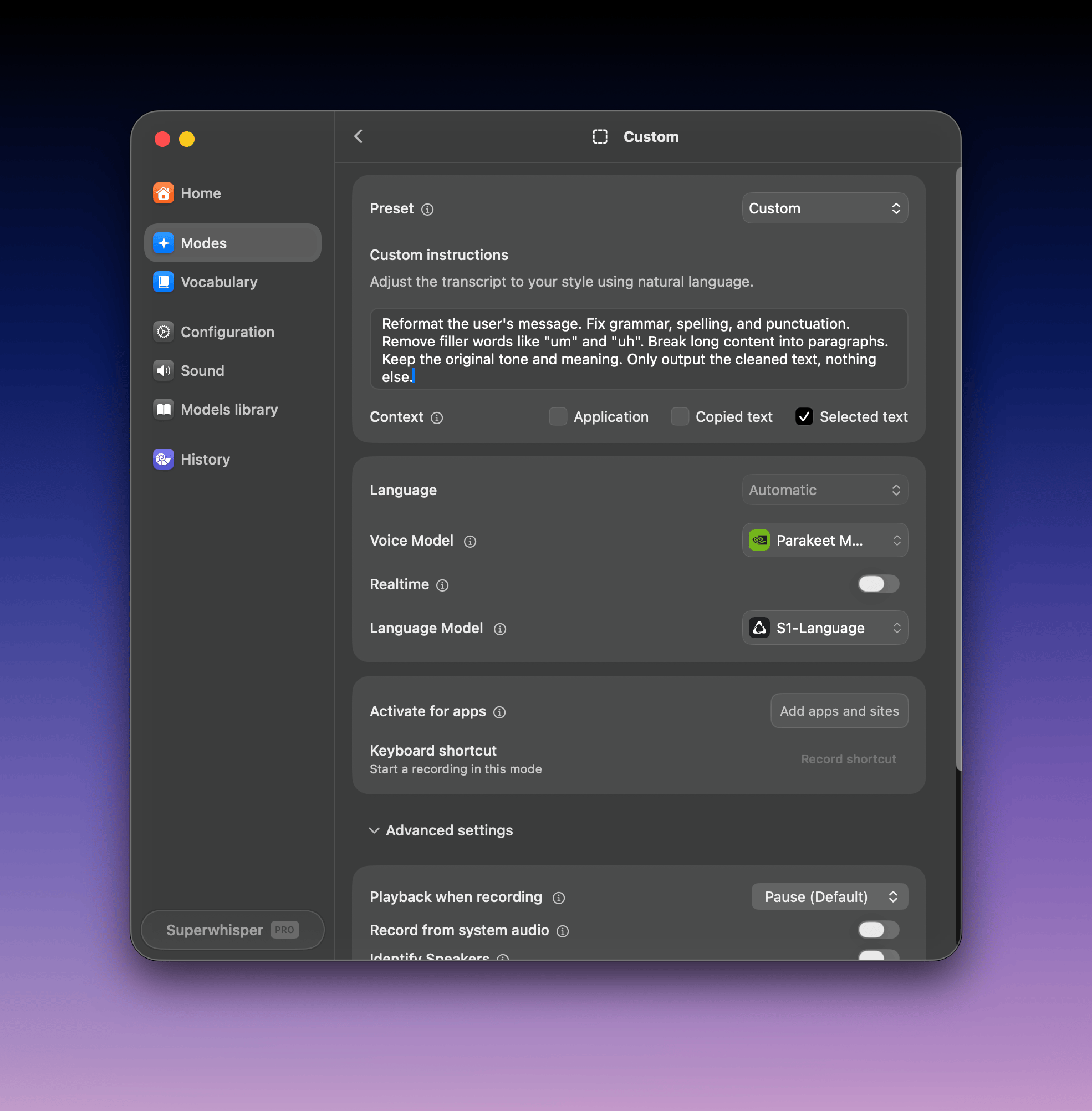Enable the Copied text context checkbox

[x=680, y=417]
